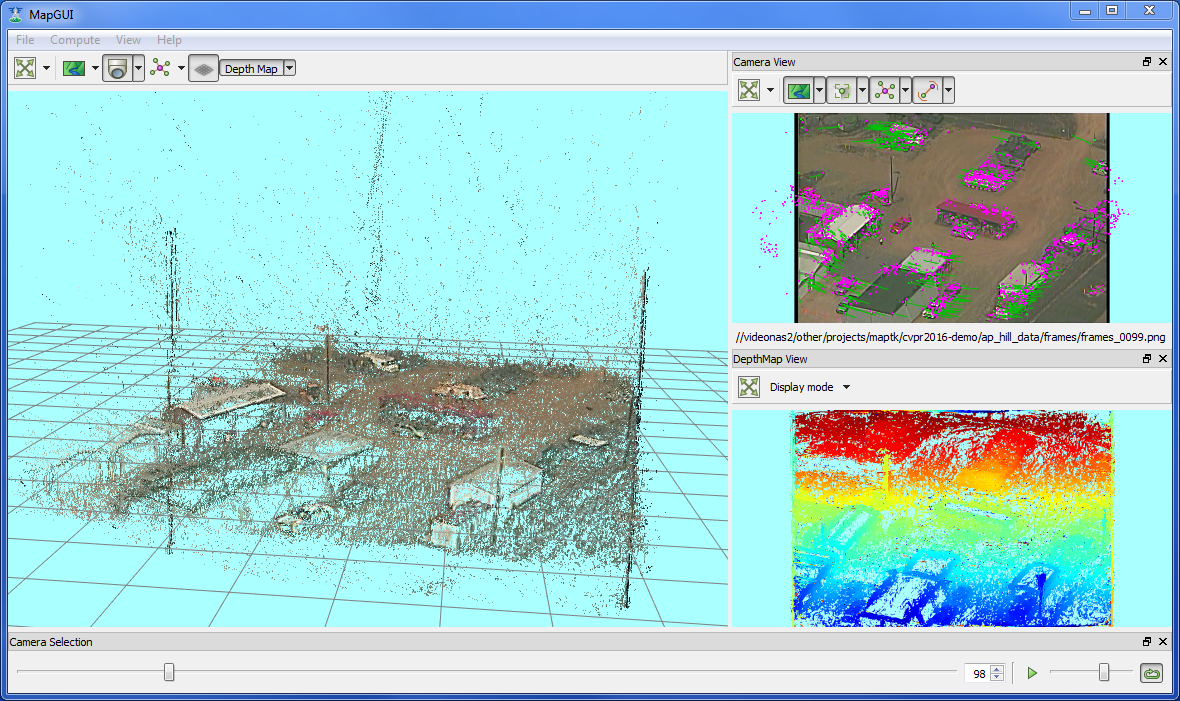Open landmark options arrow in the main toolbar

(x=181, y=69)
